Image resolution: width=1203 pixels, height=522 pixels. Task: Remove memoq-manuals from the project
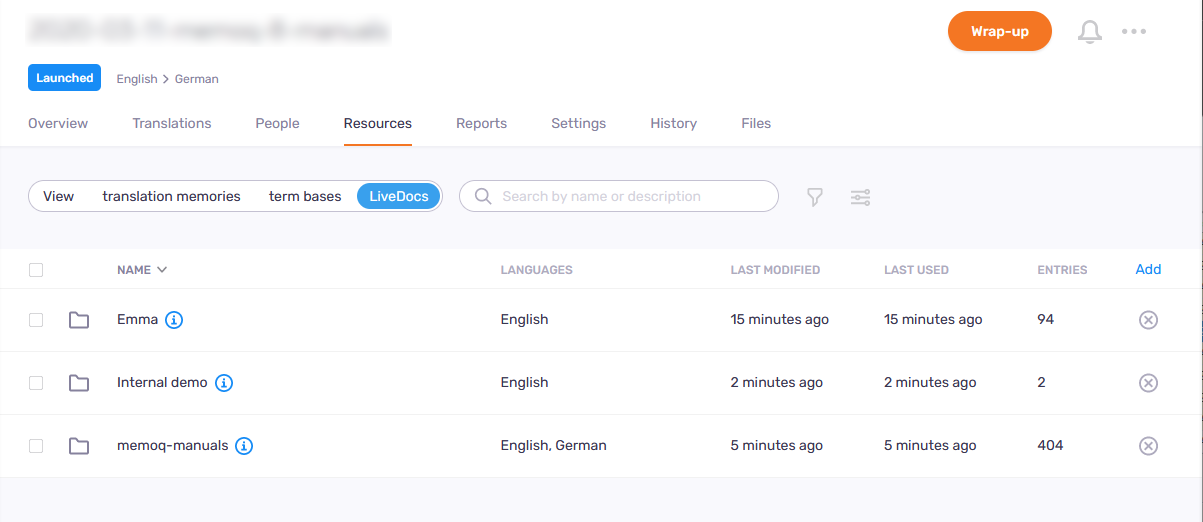pyautogui.click(x=1148, y=446)
